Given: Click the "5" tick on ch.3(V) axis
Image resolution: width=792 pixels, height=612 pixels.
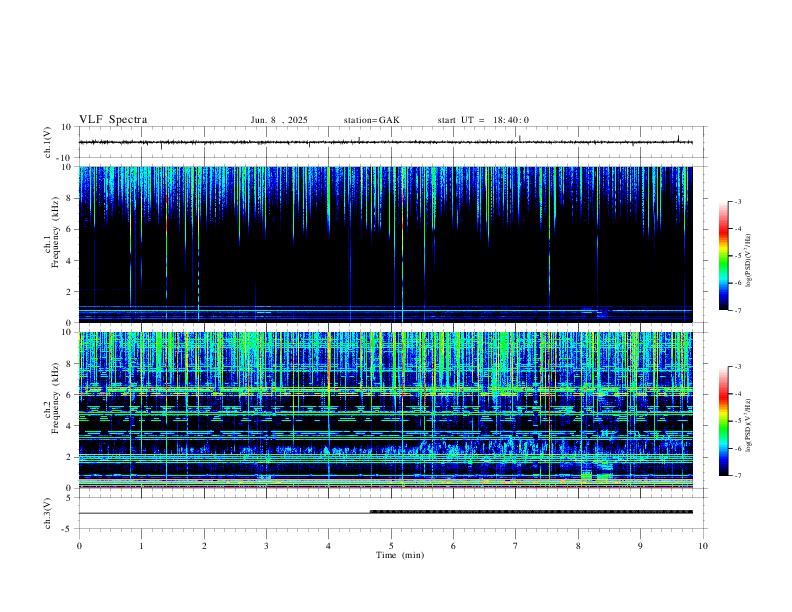Looking at the screenshot, I should pyautogui.click(x=69, y=498).
